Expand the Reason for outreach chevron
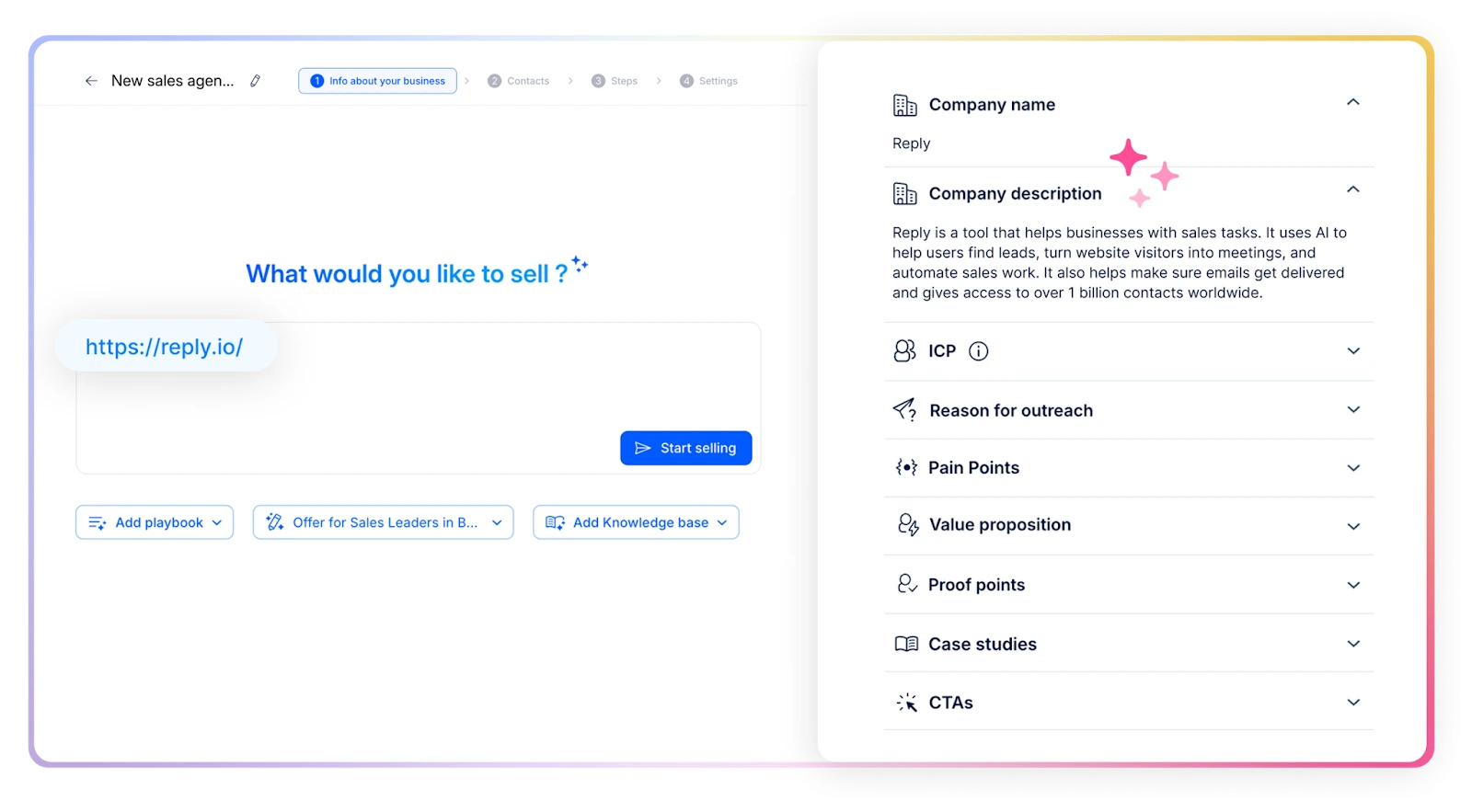This screenshot has width=1472, height=812. pyautogui.click(x=1353, y=410)
